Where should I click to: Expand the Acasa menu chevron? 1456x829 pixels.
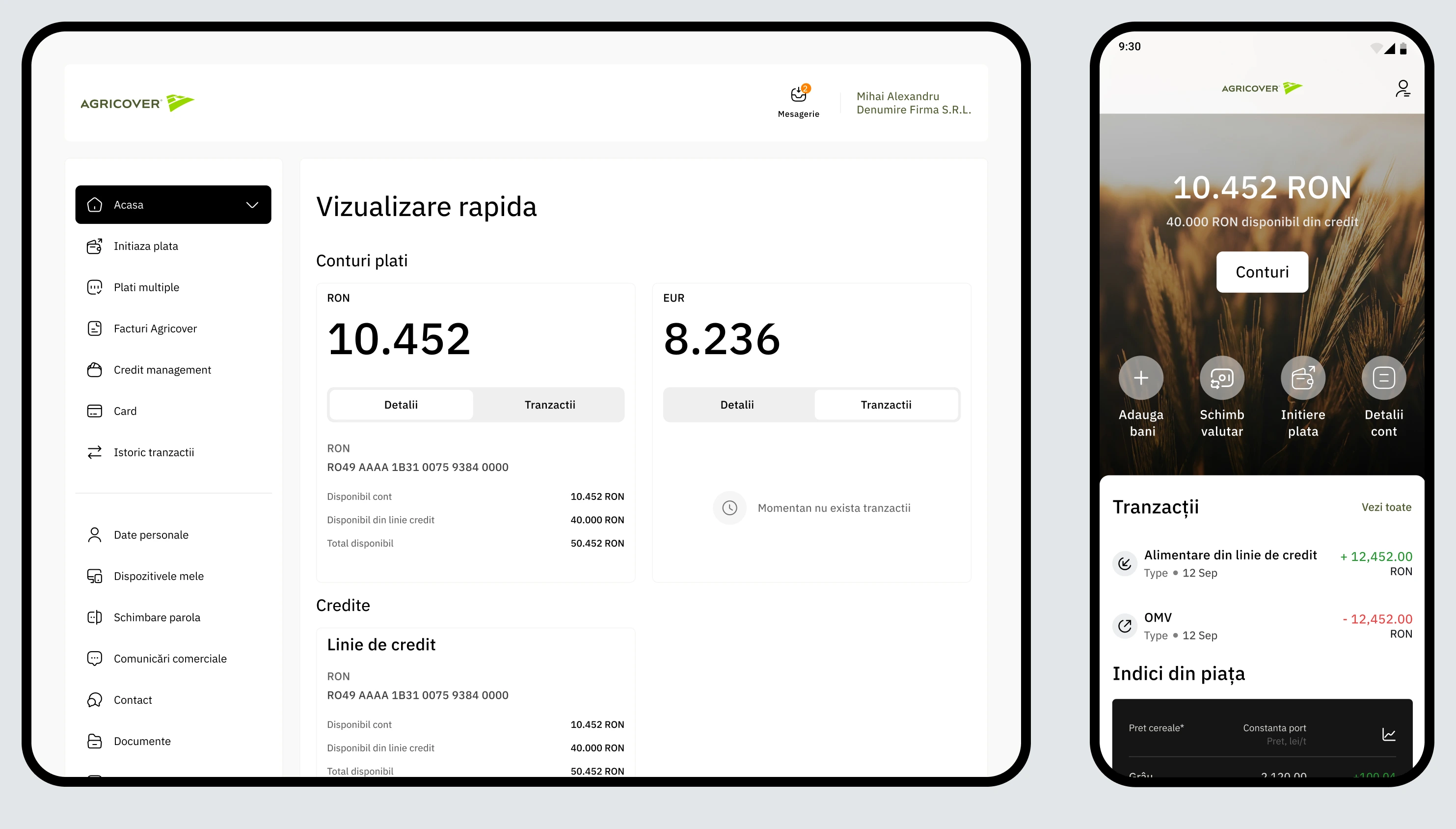(x=252, y=205)
